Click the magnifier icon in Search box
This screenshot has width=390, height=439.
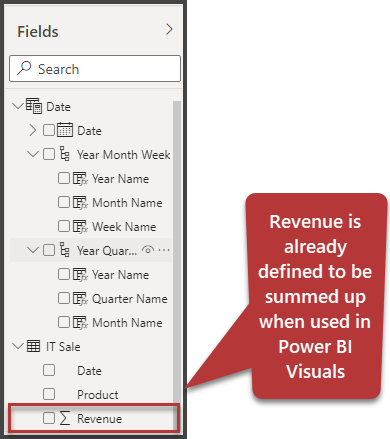tap(24, 68)
